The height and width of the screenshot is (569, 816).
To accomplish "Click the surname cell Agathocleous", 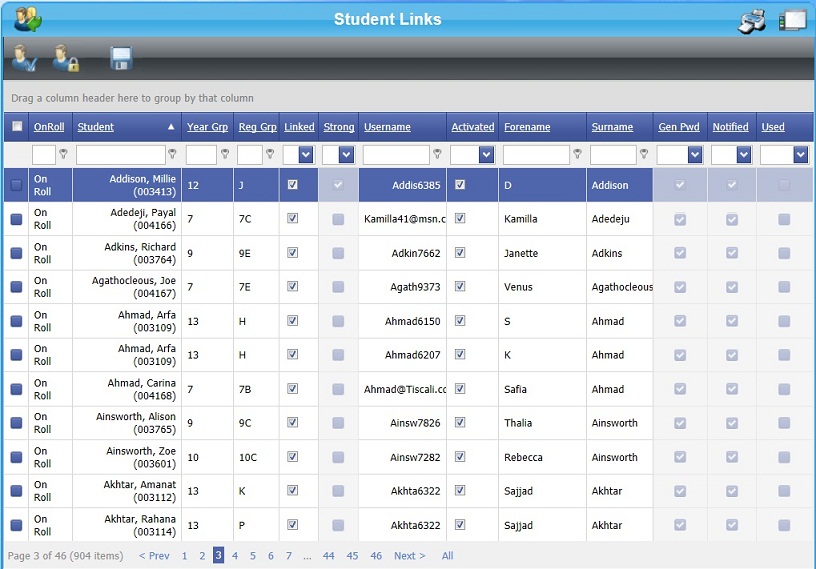I will [622, 287].
